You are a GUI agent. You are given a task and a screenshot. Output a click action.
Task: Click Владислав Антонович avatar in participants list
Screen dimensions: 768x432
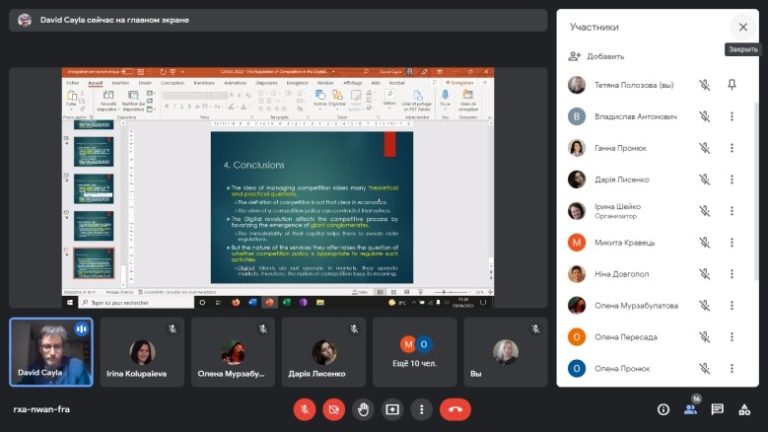tap(576, 117)
